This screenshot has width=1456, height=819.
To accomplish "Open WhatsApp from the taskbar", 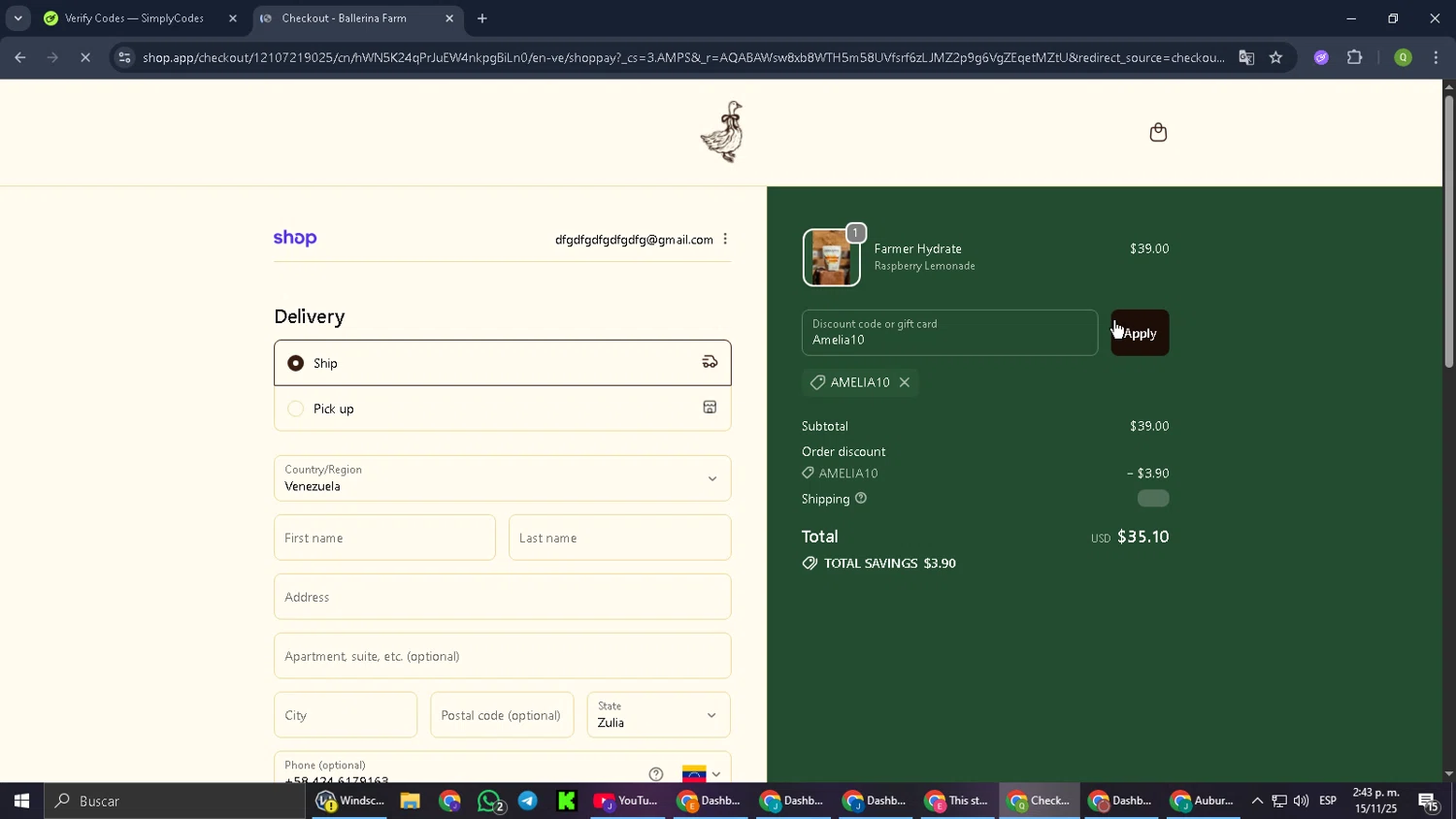I will [491, 801].
